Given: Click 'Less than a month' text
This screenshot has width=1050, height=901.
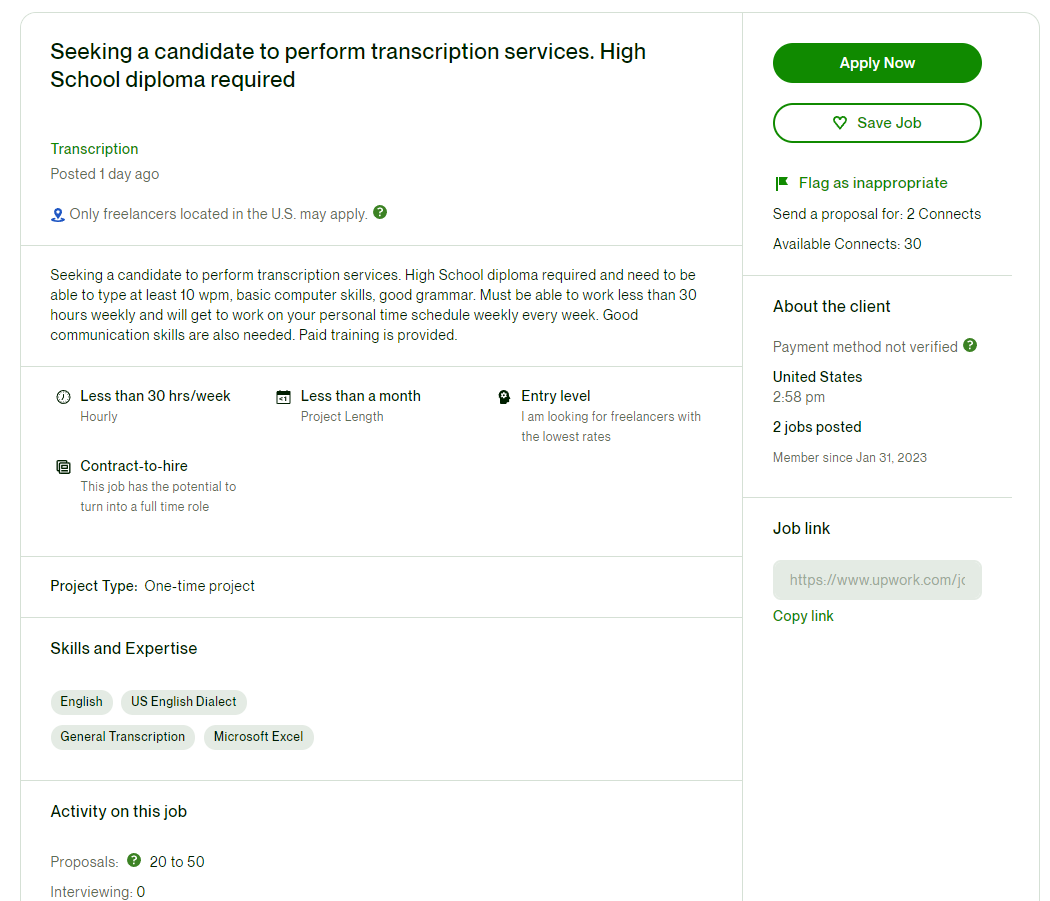Looking at the screenshot, I should [360, 396].
